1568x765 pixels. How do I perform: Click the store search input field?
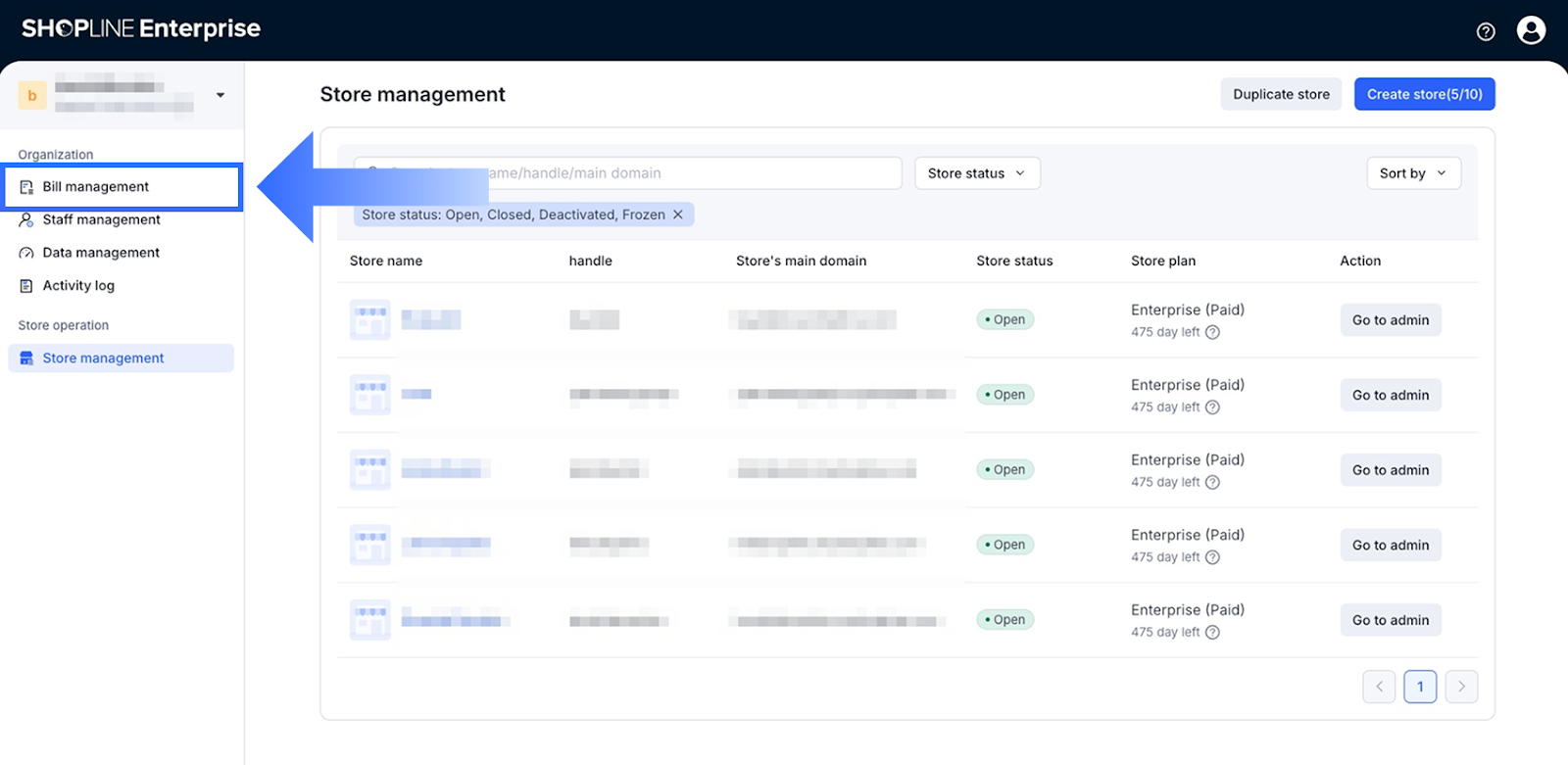coord(686,173)
